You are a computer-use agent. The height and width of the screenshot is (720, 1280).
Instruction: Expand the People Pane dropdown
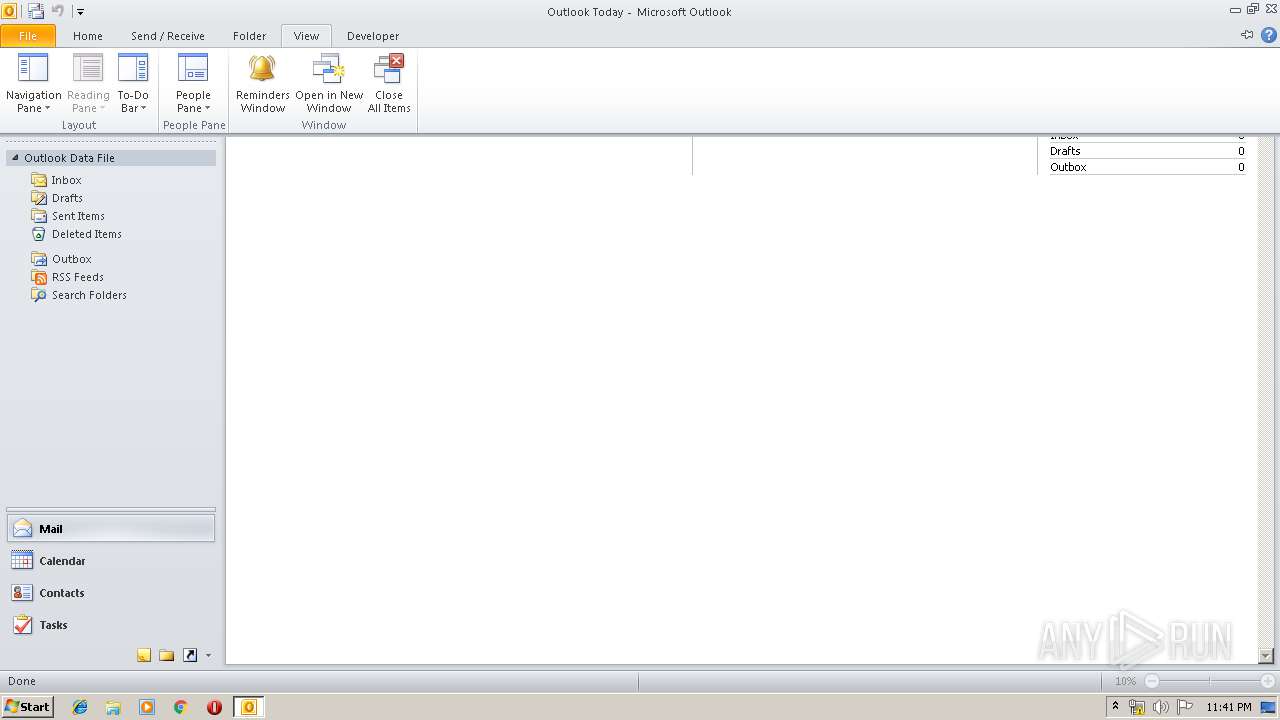click(x=193, y=83)
